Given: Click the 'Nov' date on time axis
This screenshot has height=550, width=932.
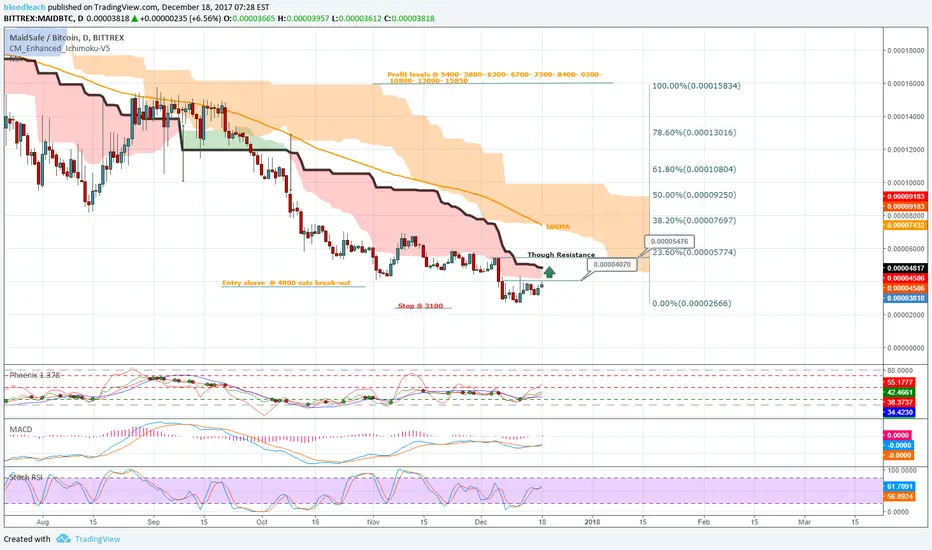Looking at the screenshot, I should [x=373, y=522].
